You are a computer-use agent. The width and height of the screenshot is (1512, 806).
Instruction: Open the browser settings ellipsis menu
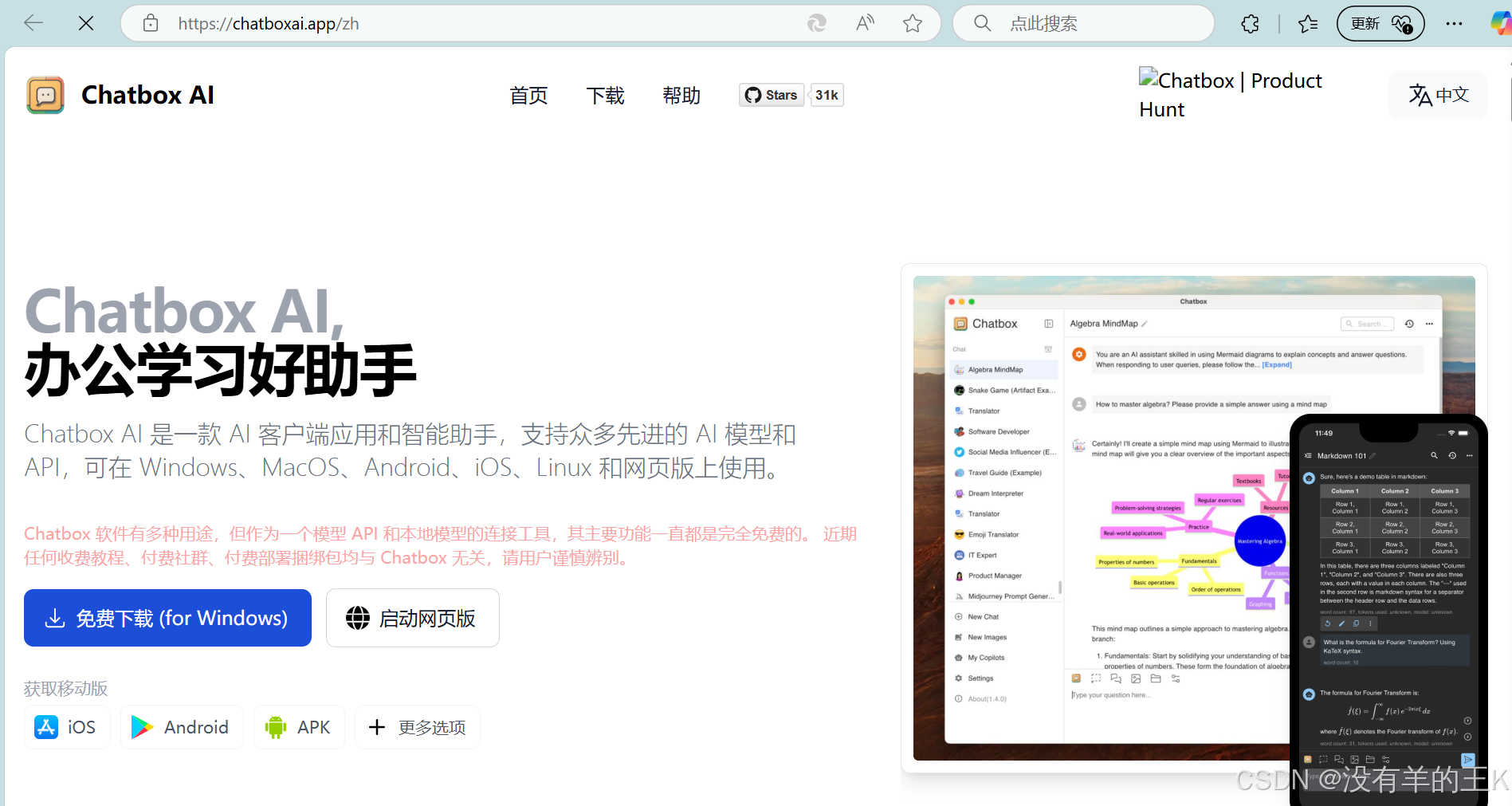coord(1454,23)
